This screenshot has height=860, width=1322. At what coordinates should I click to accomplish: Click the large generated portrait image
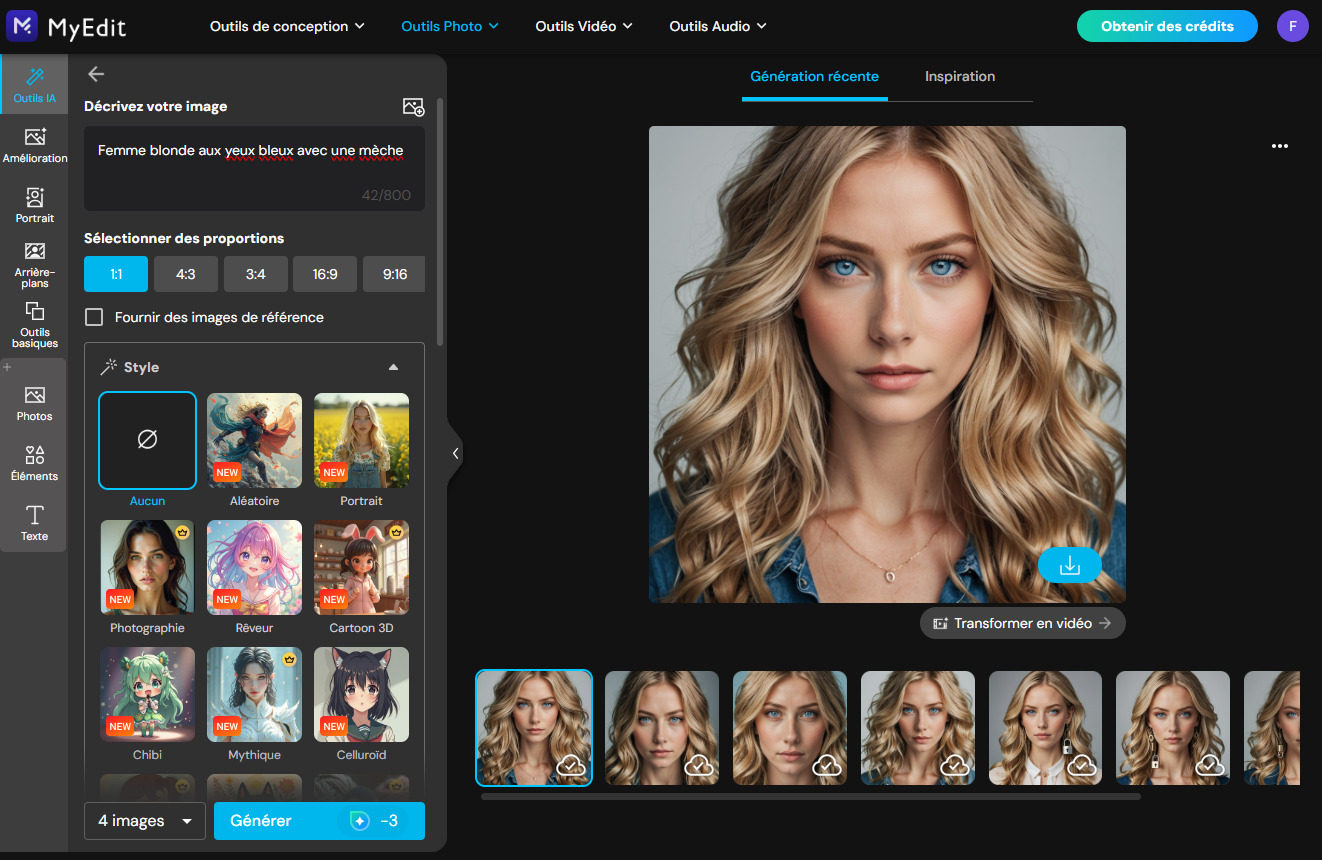(887, 364)
